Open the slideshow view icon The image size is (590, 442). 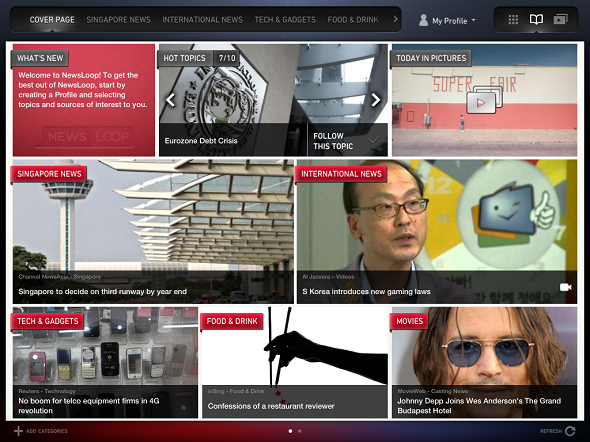point(560,20)
